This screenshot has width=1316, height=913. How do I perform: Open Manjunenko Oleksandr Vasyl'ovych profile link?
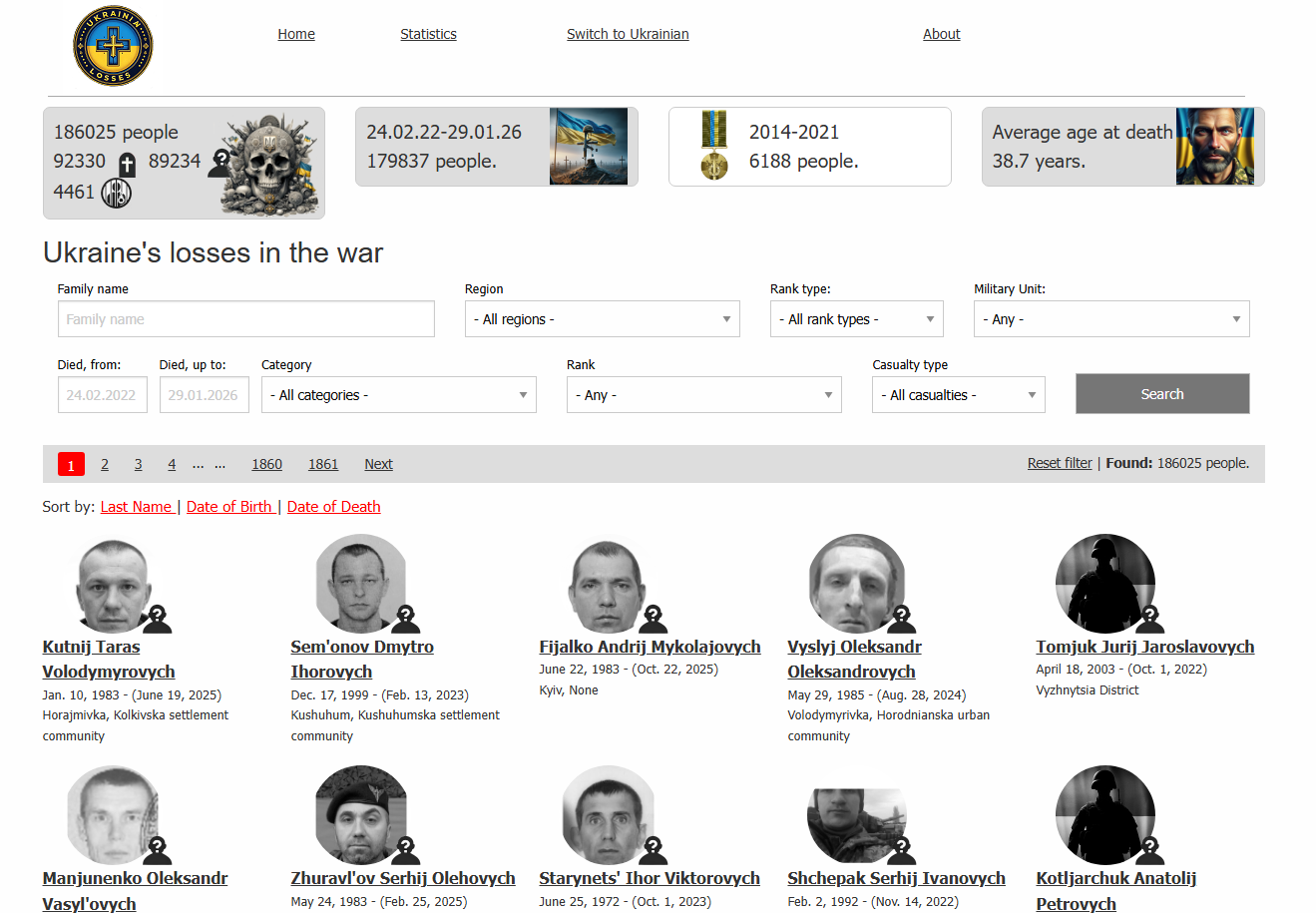point(135,891)
